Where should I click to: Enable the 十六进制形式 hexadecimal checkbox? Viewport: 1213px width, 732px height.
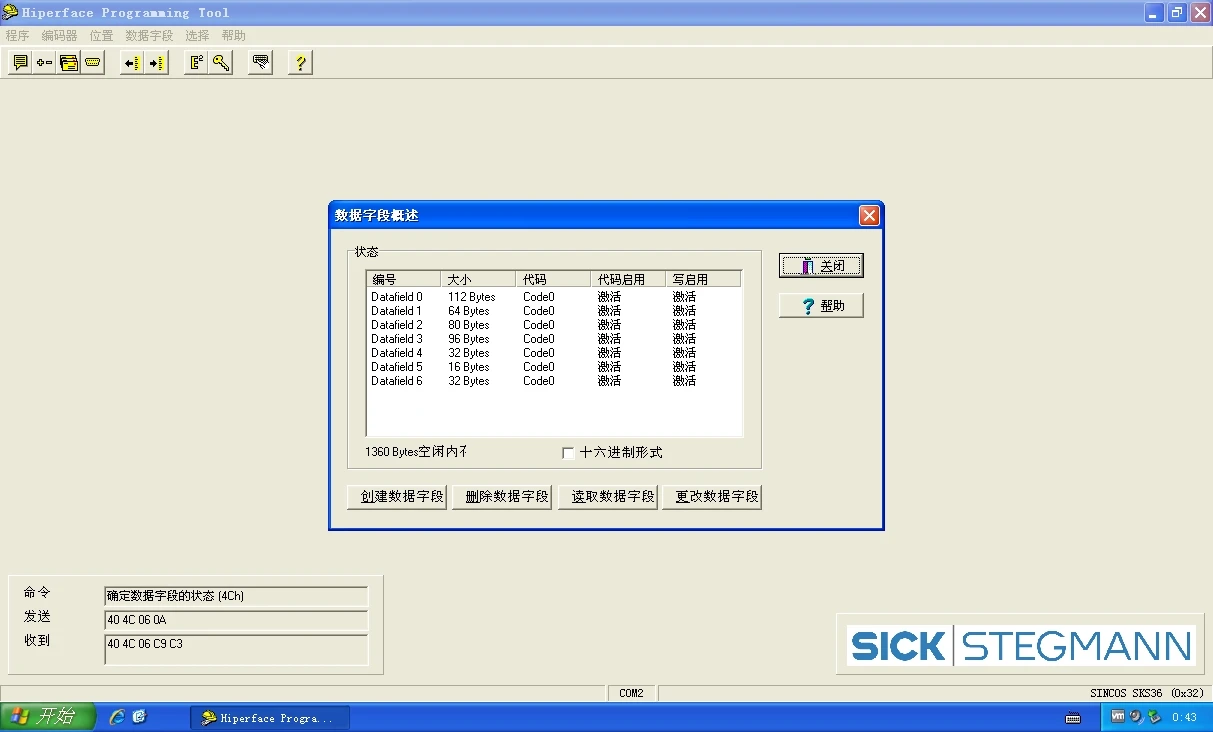point(567,452)
